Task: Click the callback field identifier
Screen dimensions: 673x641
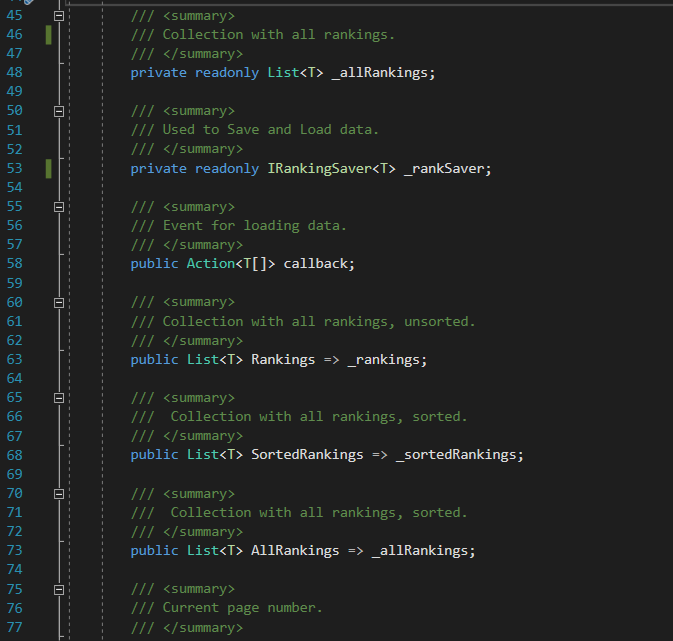Action: click(319, 264)
